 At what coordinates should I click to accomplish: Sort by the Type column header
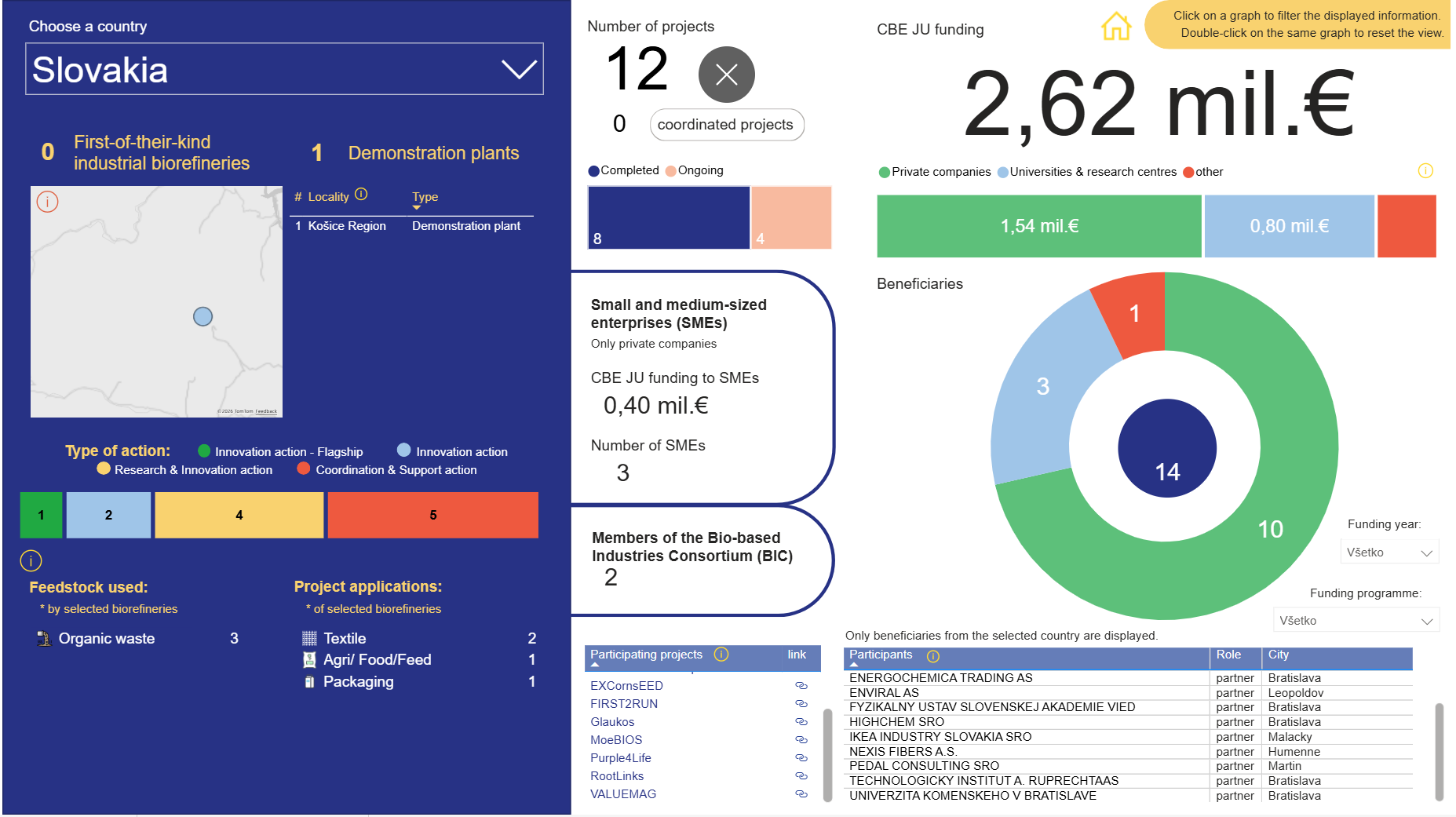[x=425, y=197]
